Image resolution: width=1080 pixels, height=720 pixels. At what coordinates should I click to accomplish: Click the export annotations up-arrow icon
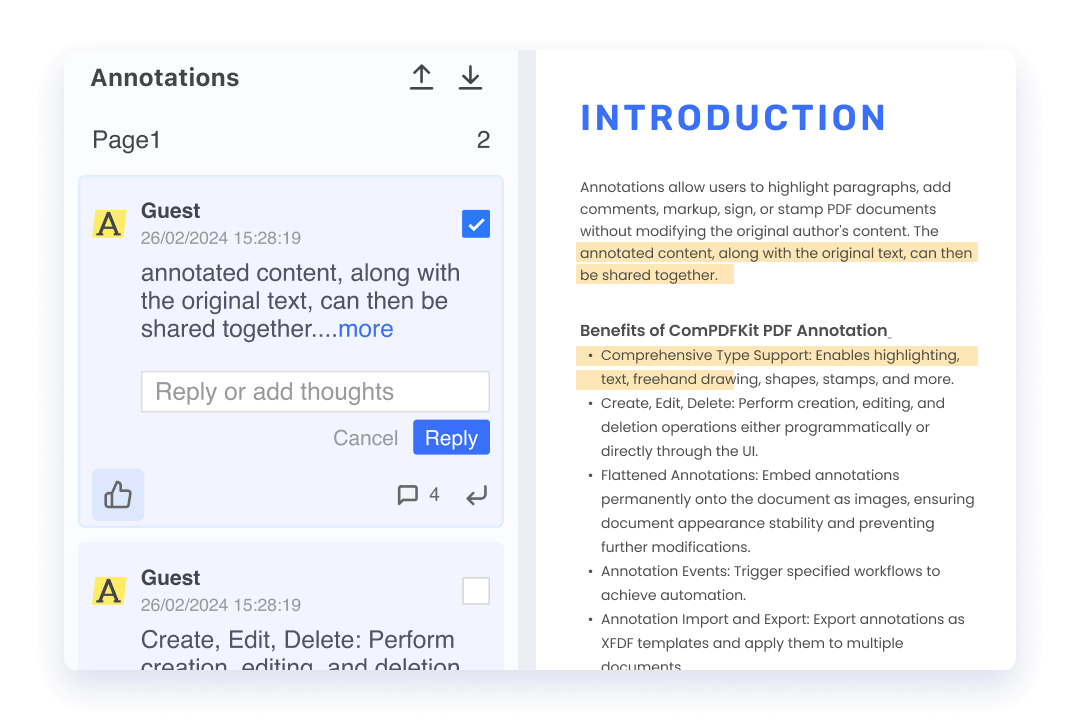click(x=421, y=78)
